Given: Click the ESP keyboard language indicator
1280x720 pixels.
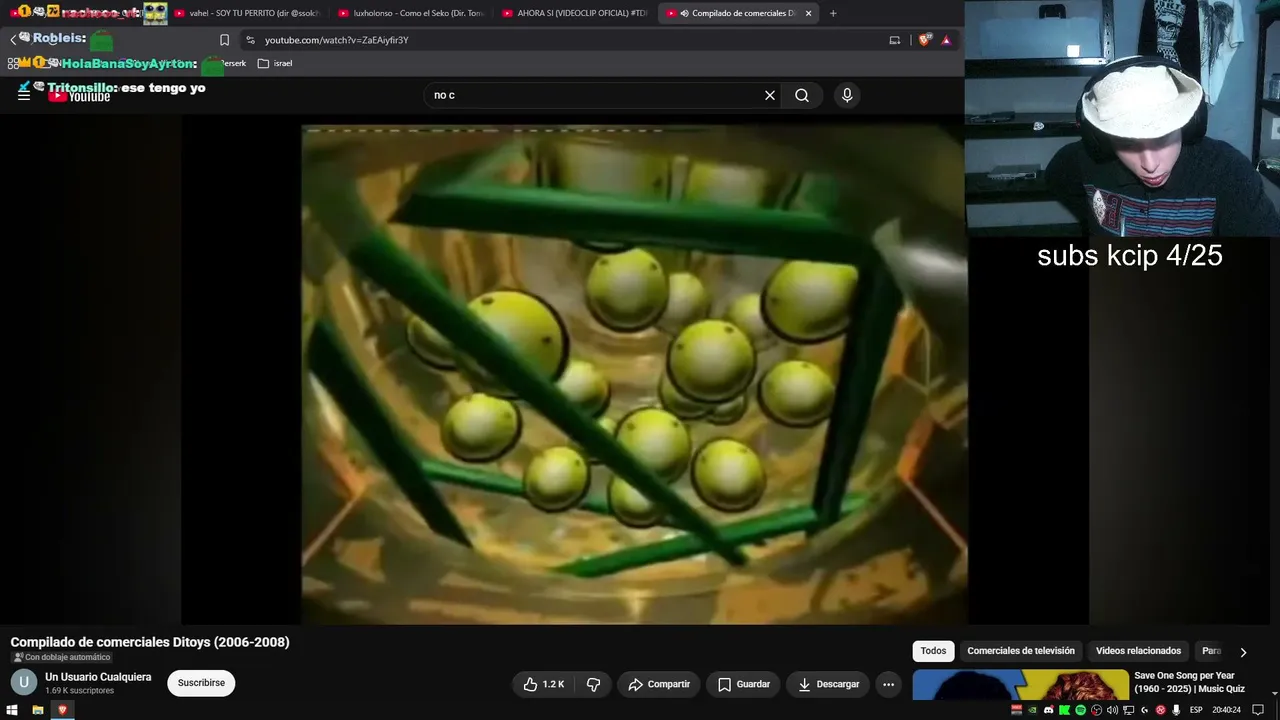Looking at the screenshot, I should [1196, 710].
